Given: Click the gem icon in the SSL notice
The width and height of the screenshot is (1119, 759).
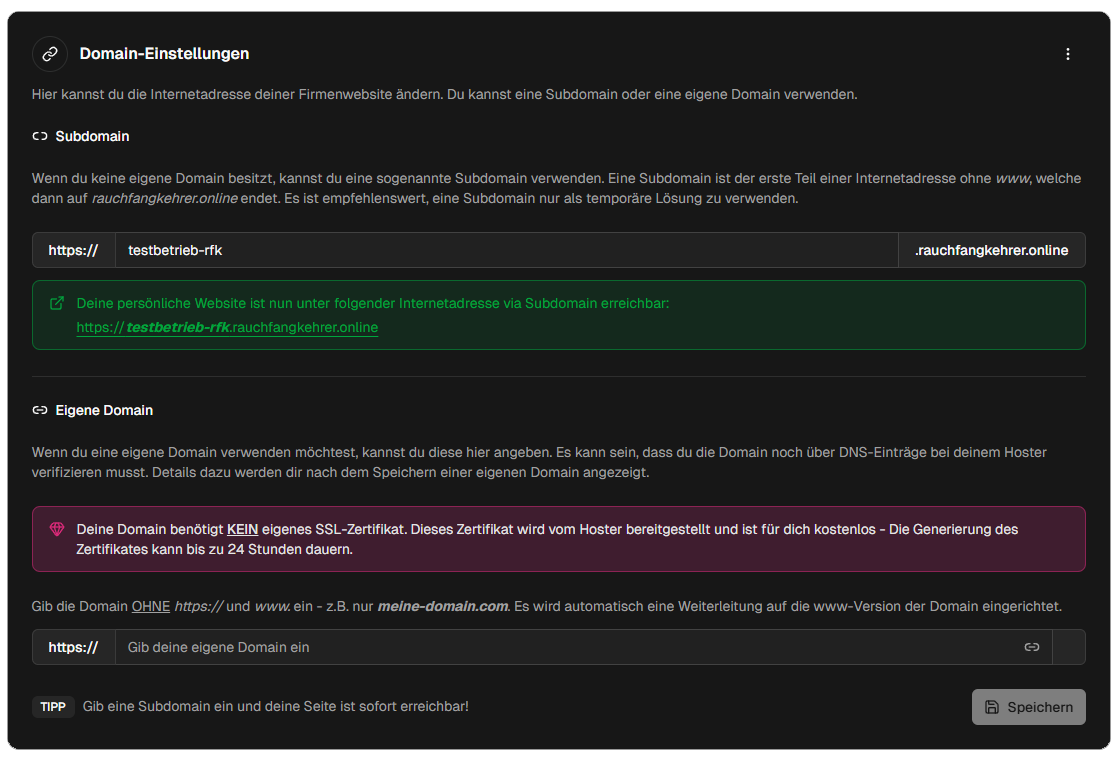Looking at the screenshot, I should [x=55, y=528].
